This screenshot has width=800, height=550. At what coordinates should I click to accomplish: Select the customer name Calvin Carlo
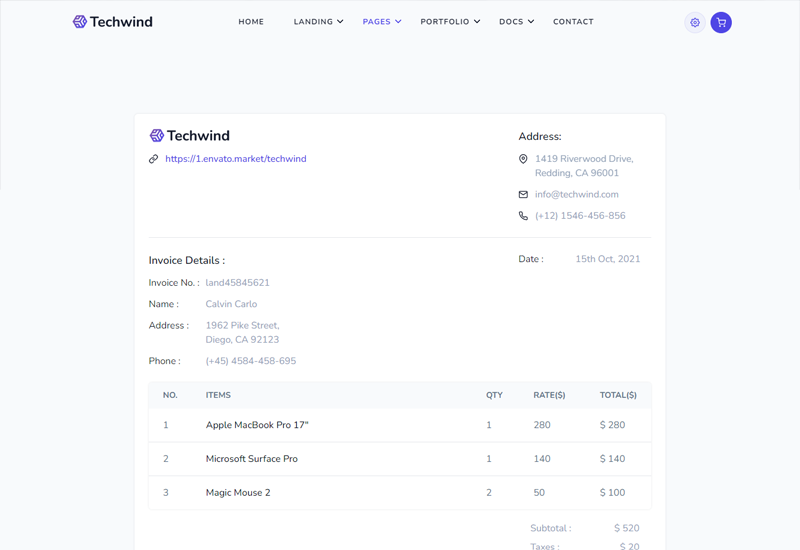click(x=231, y=304)
